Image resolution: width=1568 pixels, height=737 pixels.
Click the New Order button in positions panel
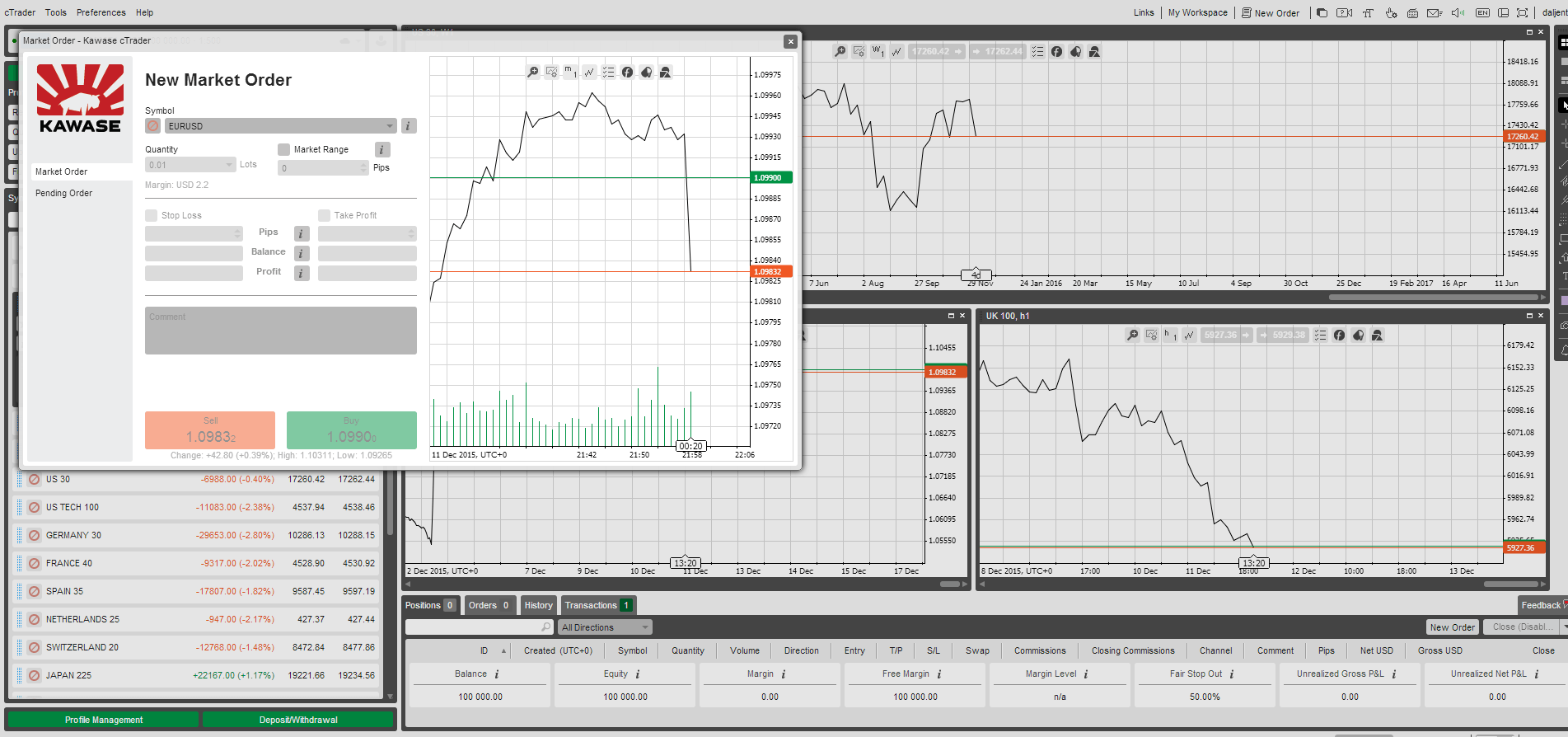(1453, 627)
